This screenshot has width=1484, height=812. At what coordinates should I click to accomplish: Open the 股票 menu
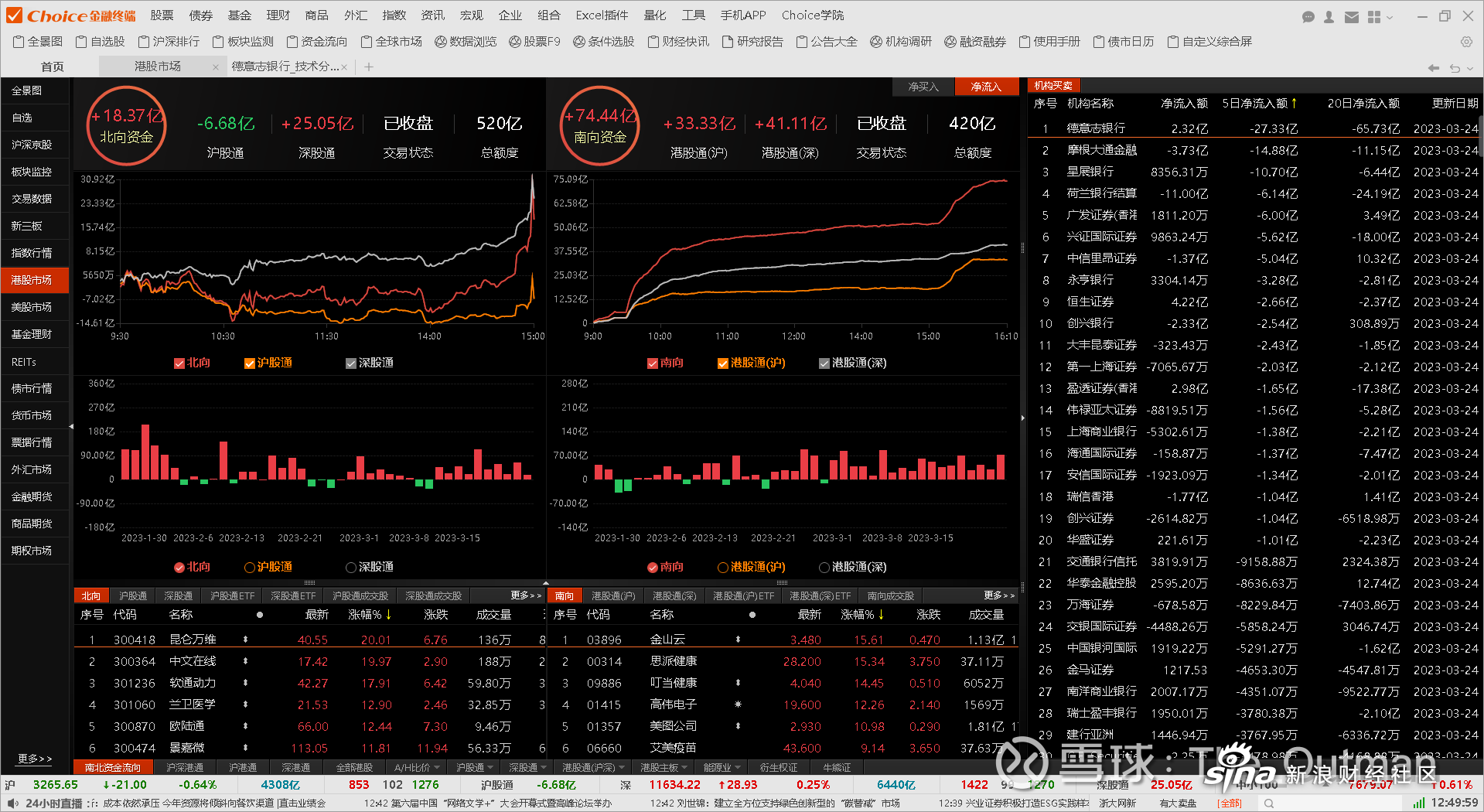point(162,15)
